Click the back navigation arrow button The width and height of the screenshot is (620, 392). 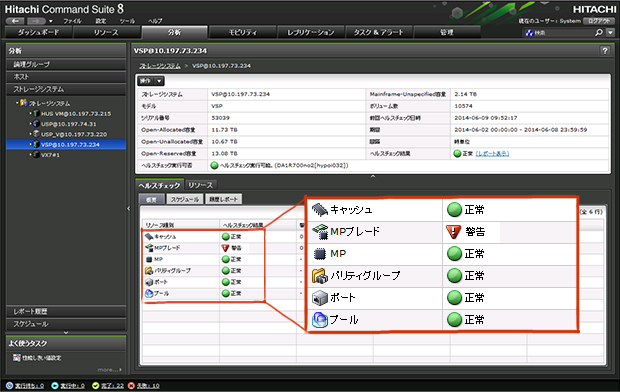(15, 21)
